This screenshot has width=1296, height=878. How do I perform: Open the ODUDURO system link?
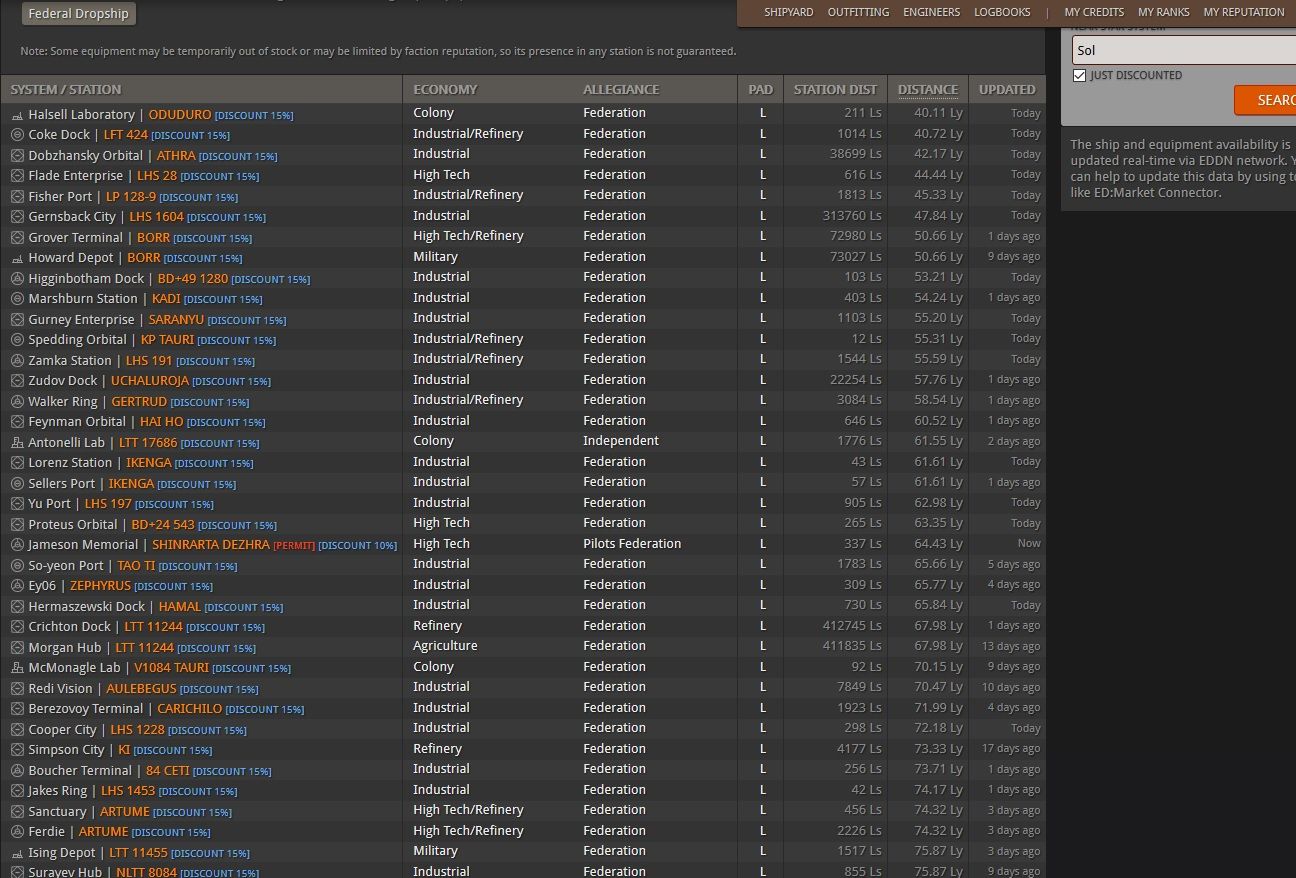[180, 115]
